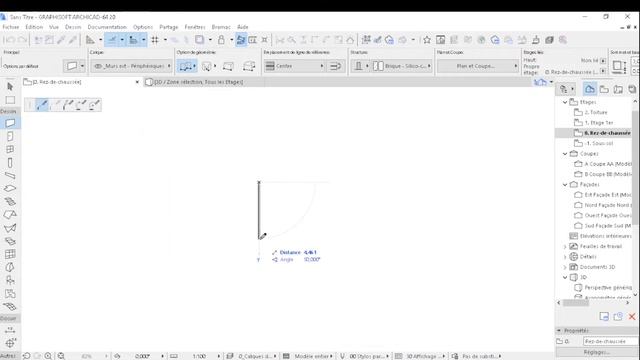This screenshot has width=640, height=360.
Task: Click the Undo icon in toolbar
Action: (x=10, y=40)
